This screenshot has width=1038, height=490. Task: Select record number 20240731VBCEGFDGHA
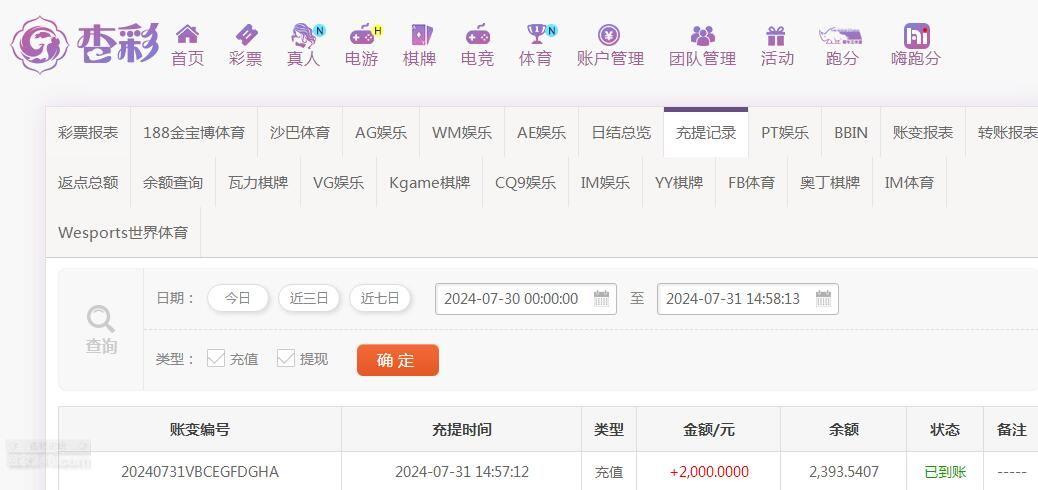(x=200, y=472)
